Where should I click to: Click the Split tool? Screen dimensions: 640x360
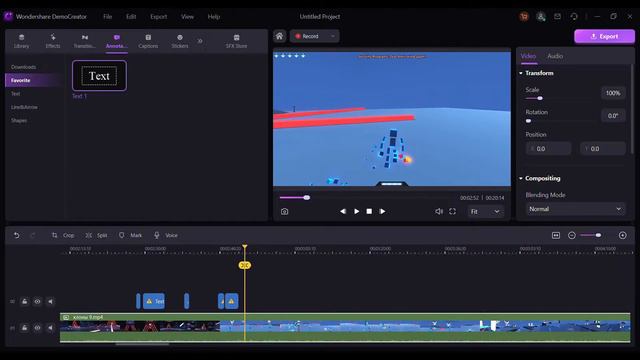[96, 235]
